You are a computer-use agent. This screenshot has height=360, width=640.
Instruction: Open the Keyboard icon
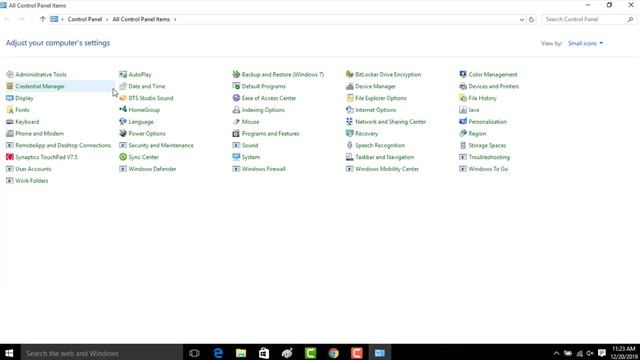pos(10,122)
